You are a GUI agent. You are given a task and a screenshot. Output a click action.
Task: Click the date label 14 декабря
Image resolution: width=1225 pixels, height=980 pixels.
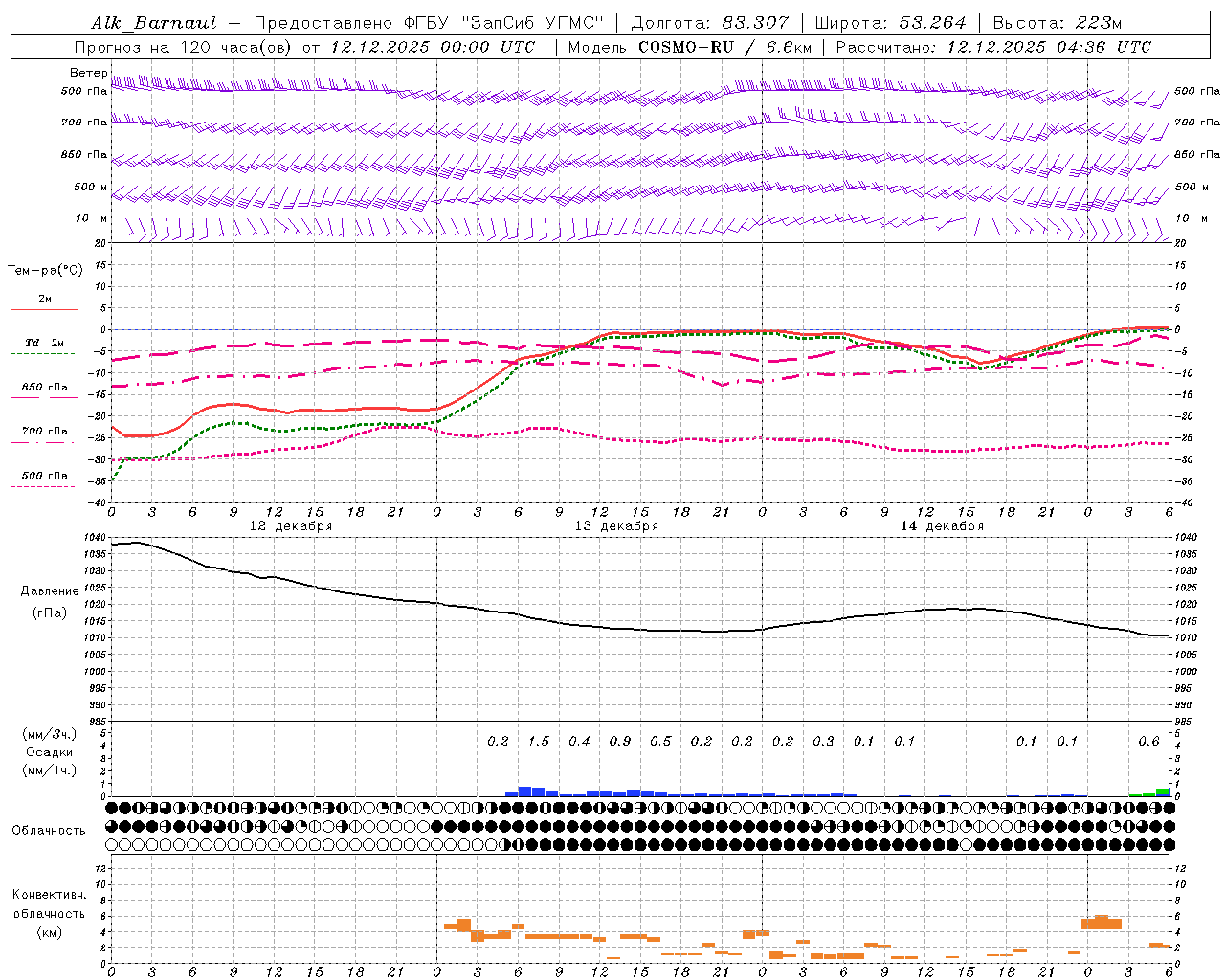(x=942, y=526)
